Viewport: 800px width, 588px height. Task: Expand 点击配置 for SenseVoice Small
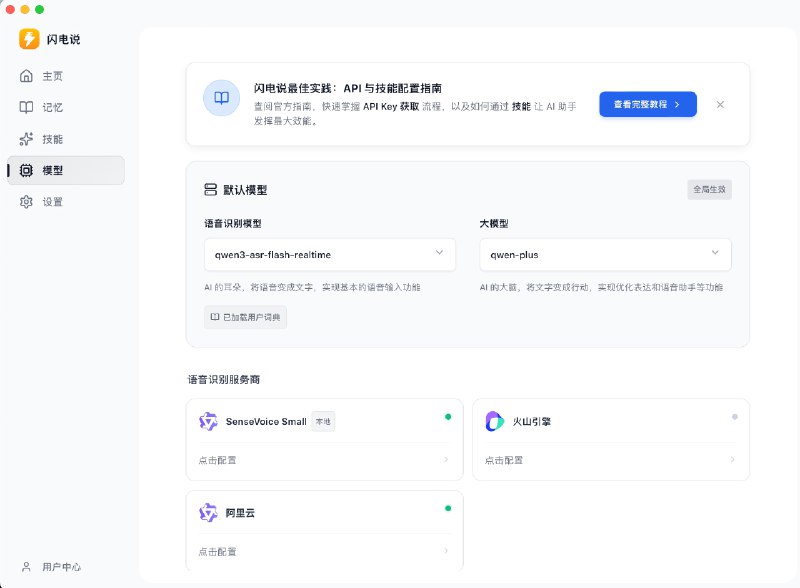pyautogui.click(x=219, y=460)
